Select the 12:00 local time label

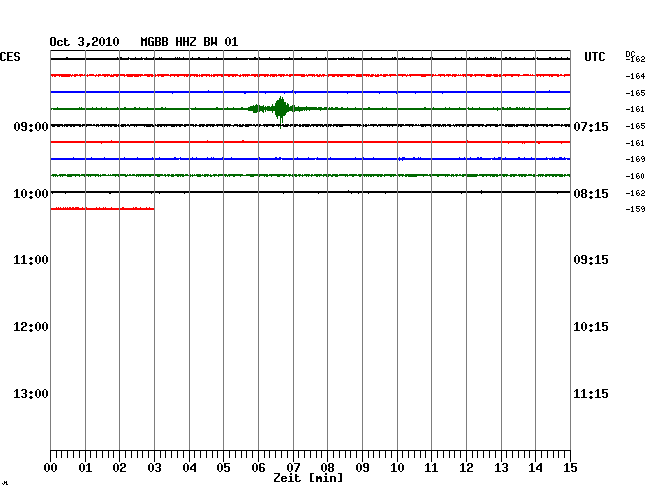tap(31, 327)
